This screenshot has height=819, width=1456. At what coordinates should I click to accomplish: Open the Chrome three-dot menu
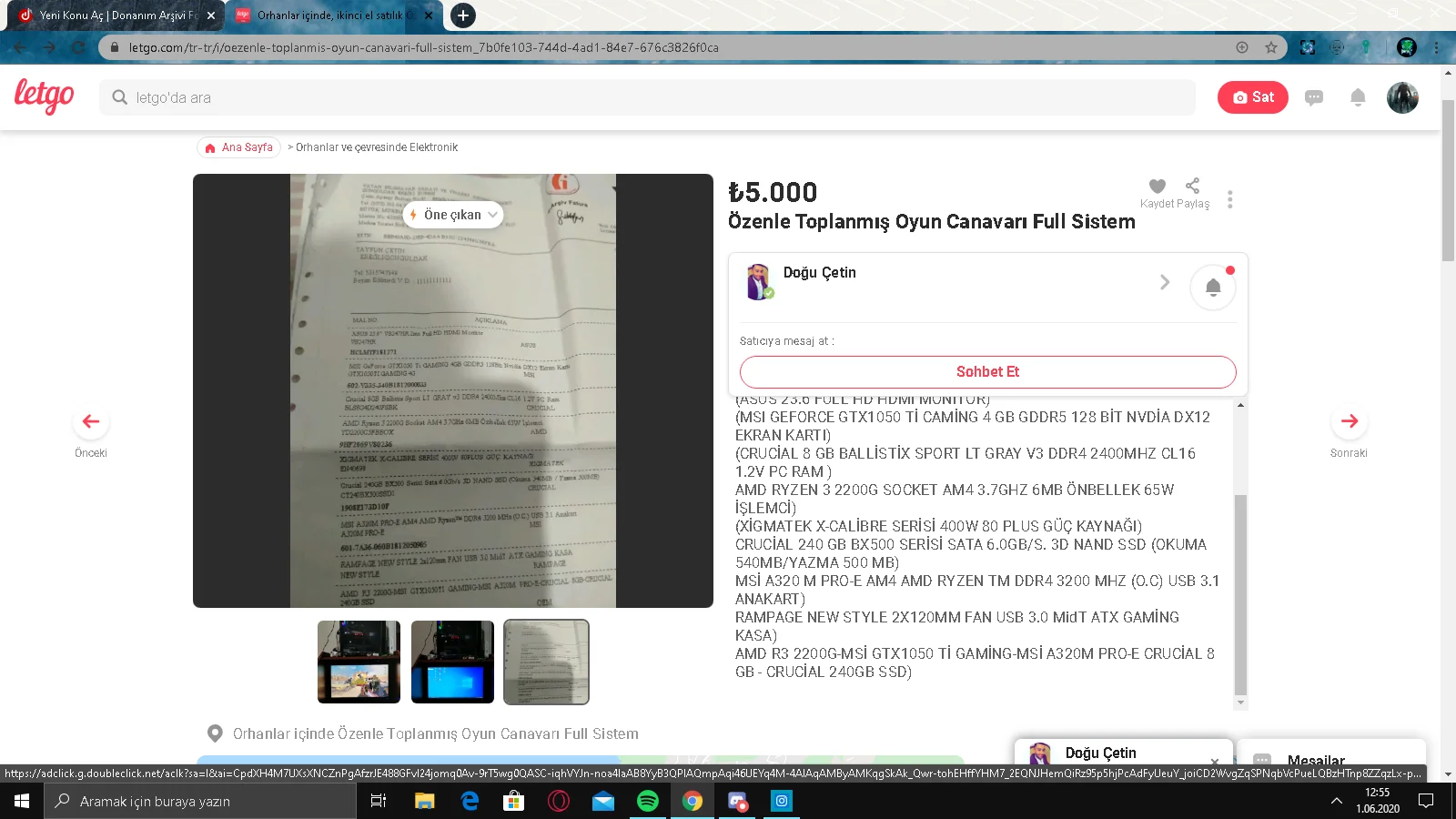tap(1437, 47)
